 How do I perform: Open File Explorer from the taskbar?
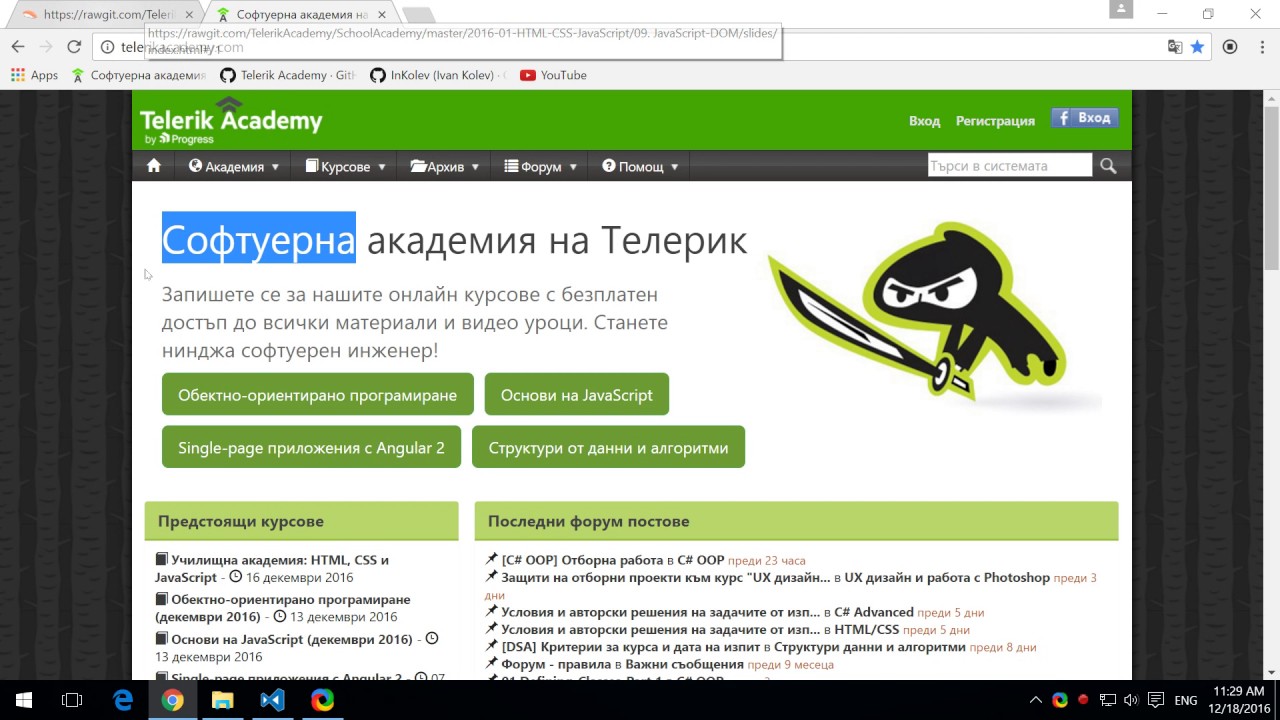pyautogui.click(x=222, y=700)
